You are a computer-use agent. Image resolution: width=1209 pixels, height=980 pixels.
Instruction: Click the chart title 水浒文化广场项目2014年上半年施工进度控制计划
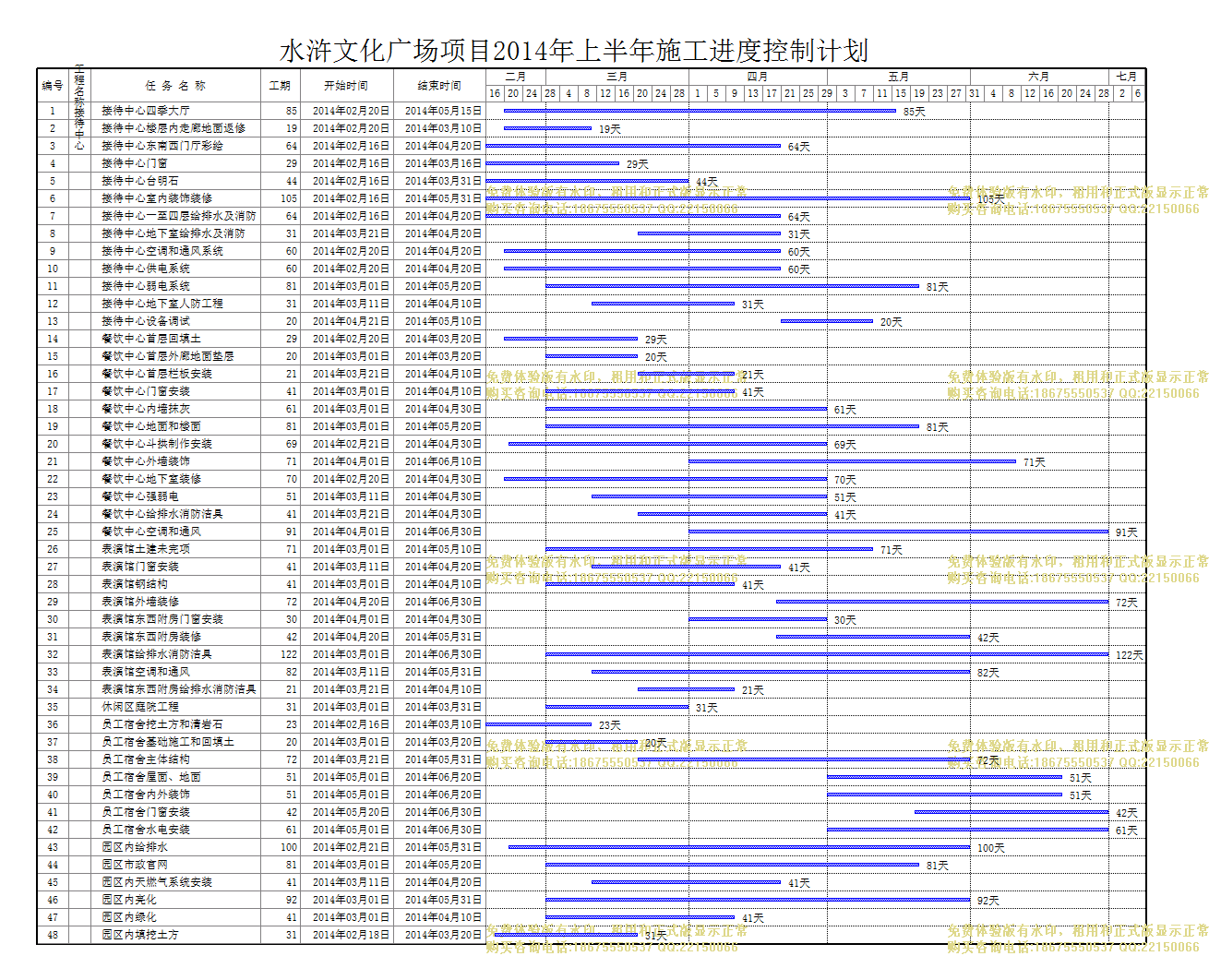pyautogui.click(x=573, y=50)
